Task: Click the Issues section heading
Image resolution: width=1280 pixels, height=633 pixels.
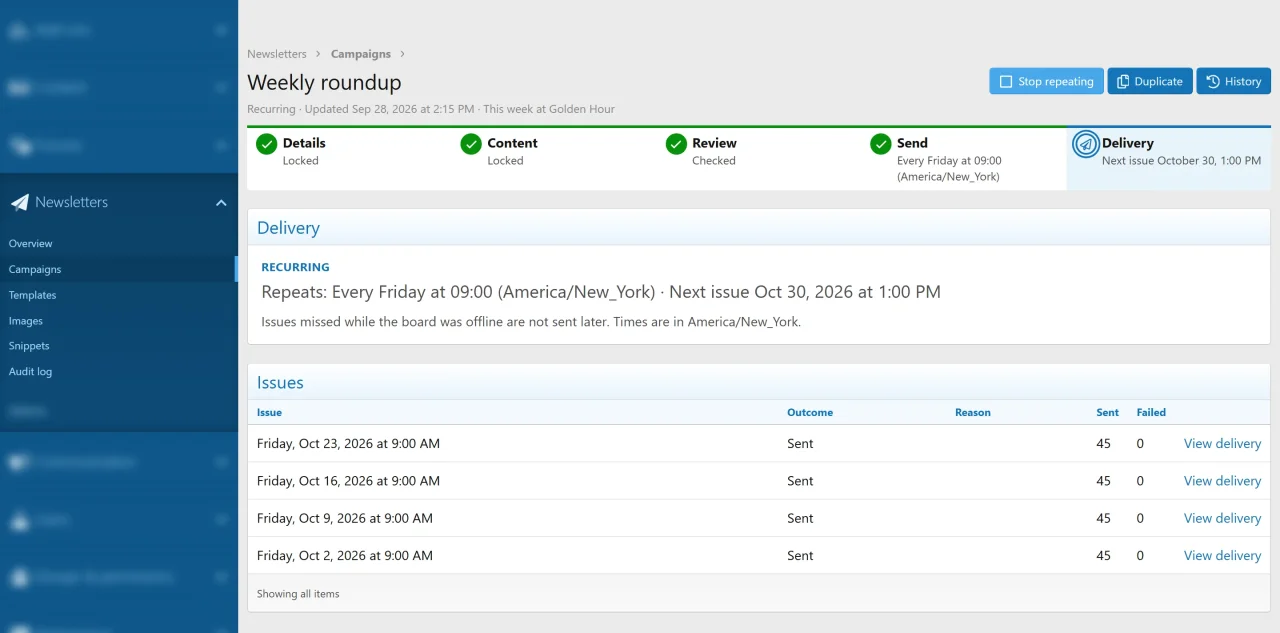Action: 280,383
